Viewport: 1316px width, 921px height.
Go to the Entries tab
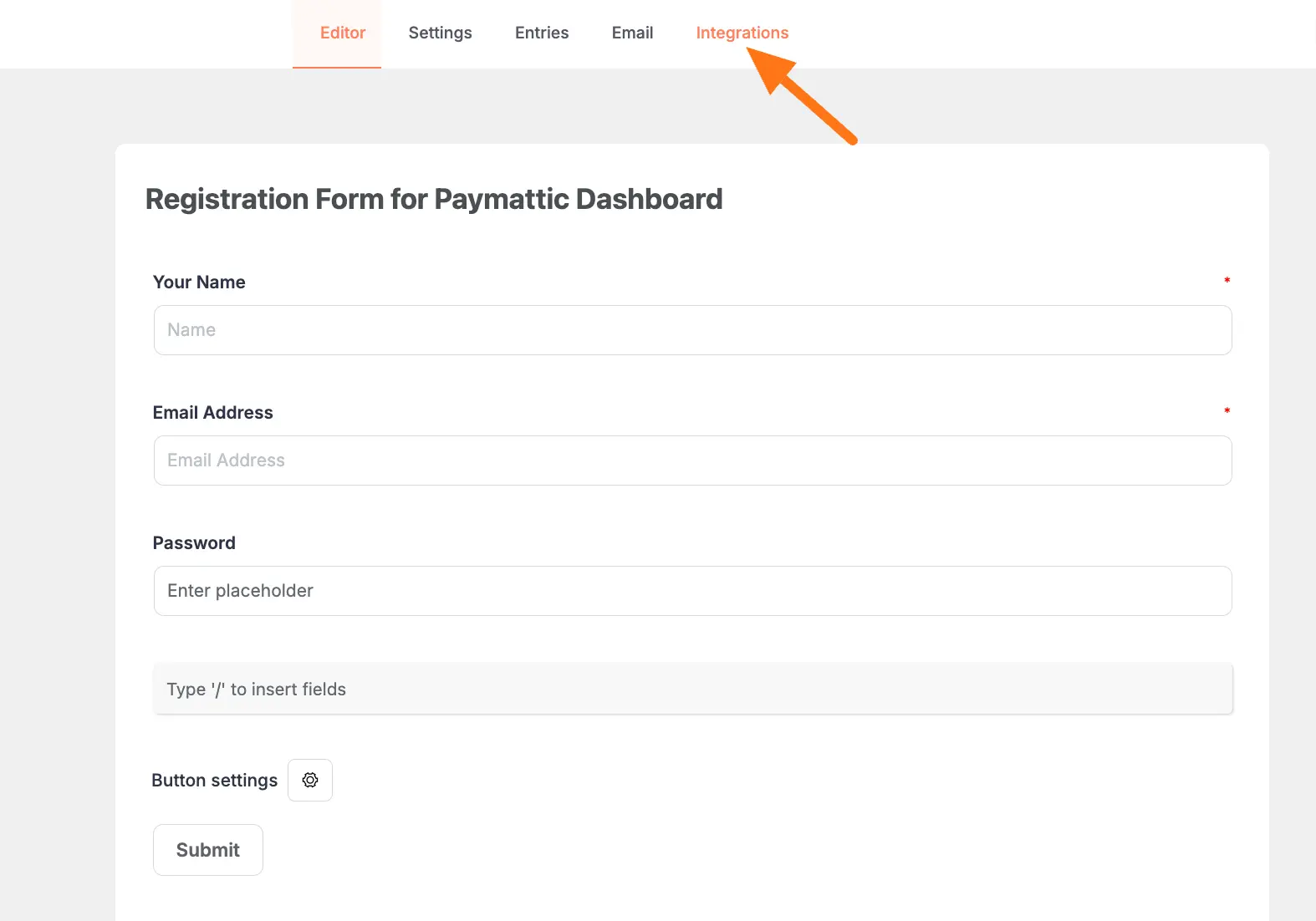point(542,33)
